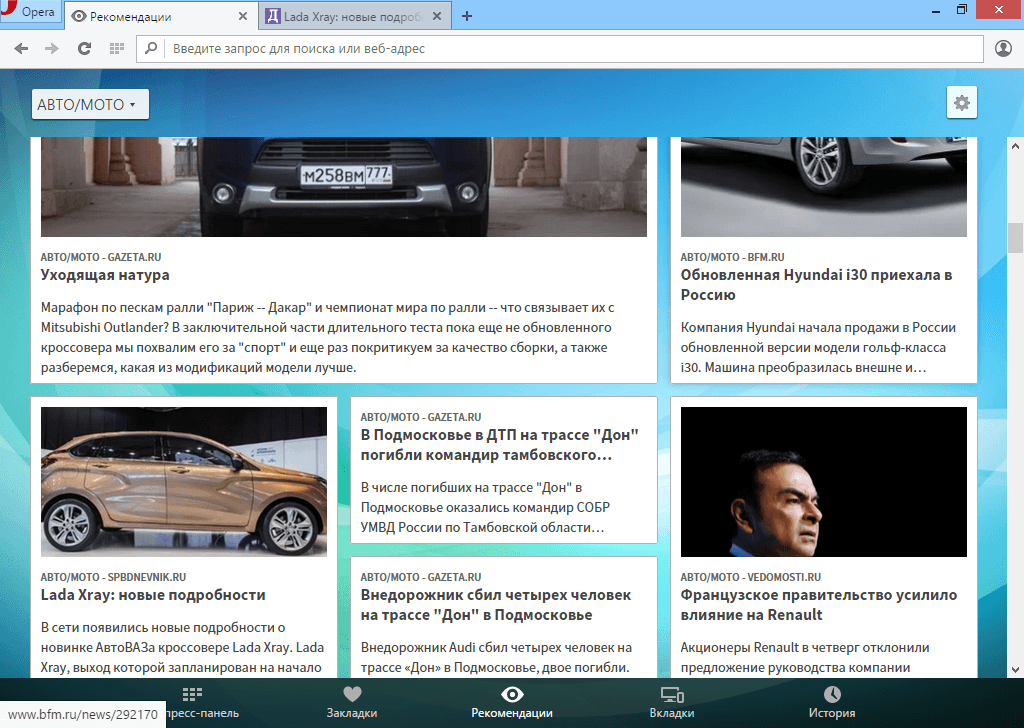1024x728 pixels.
Task: Click the scrollbar up arrow
Action: [1015, 146]
